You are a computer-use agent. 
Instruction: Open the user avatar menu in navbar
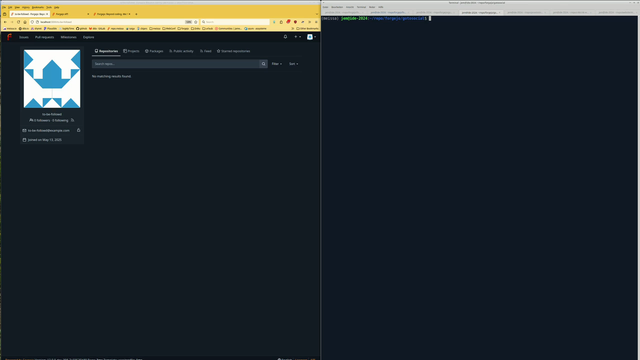coord(311,37)
